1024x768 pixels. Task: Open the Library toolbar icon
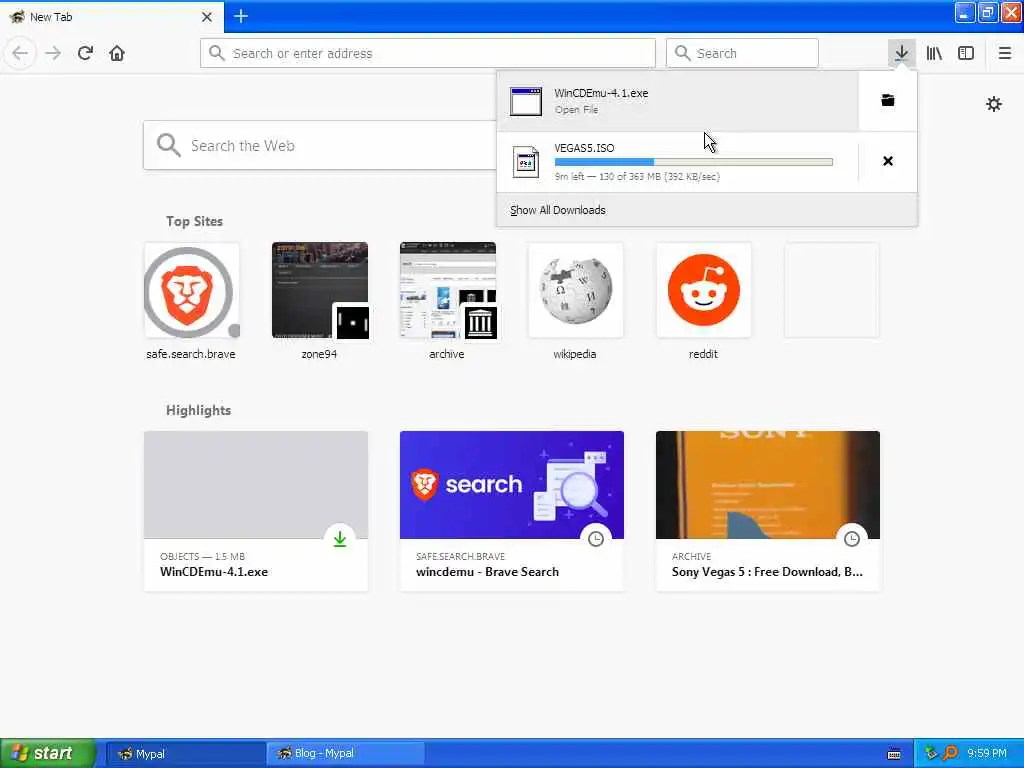point(934,53)
